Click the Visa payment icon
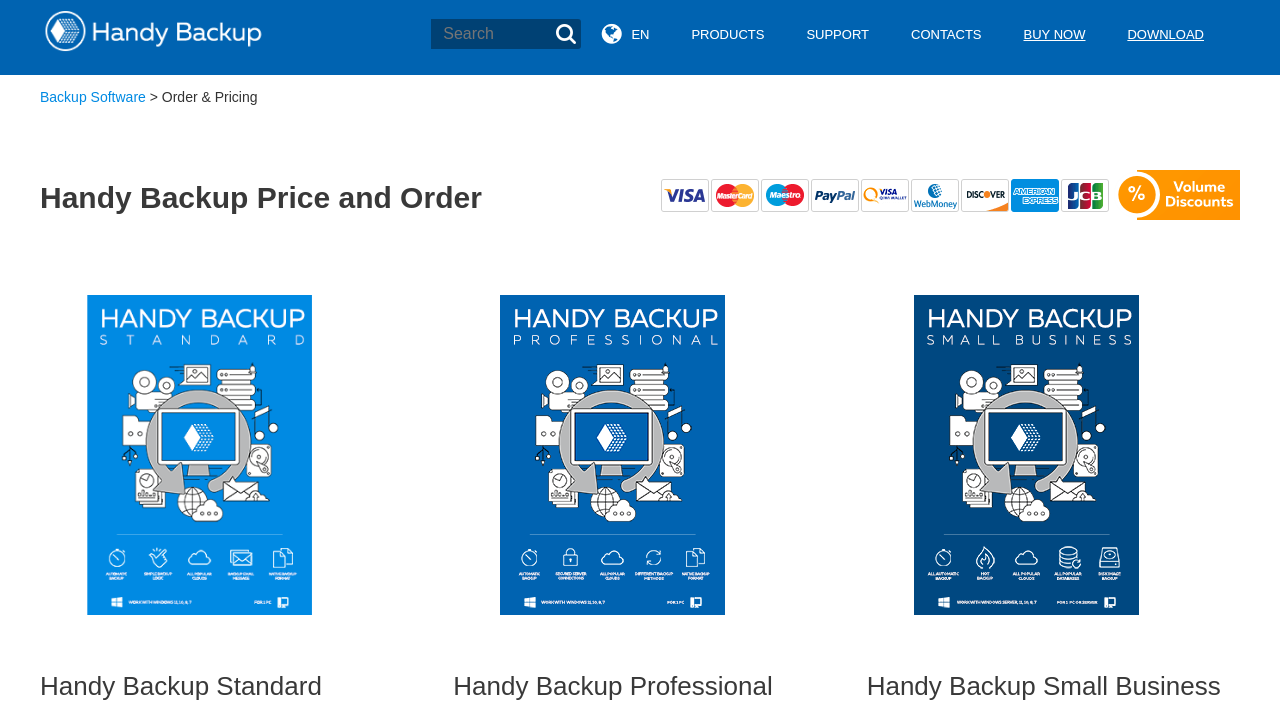 pyautogui.click(x=685, y=196)
